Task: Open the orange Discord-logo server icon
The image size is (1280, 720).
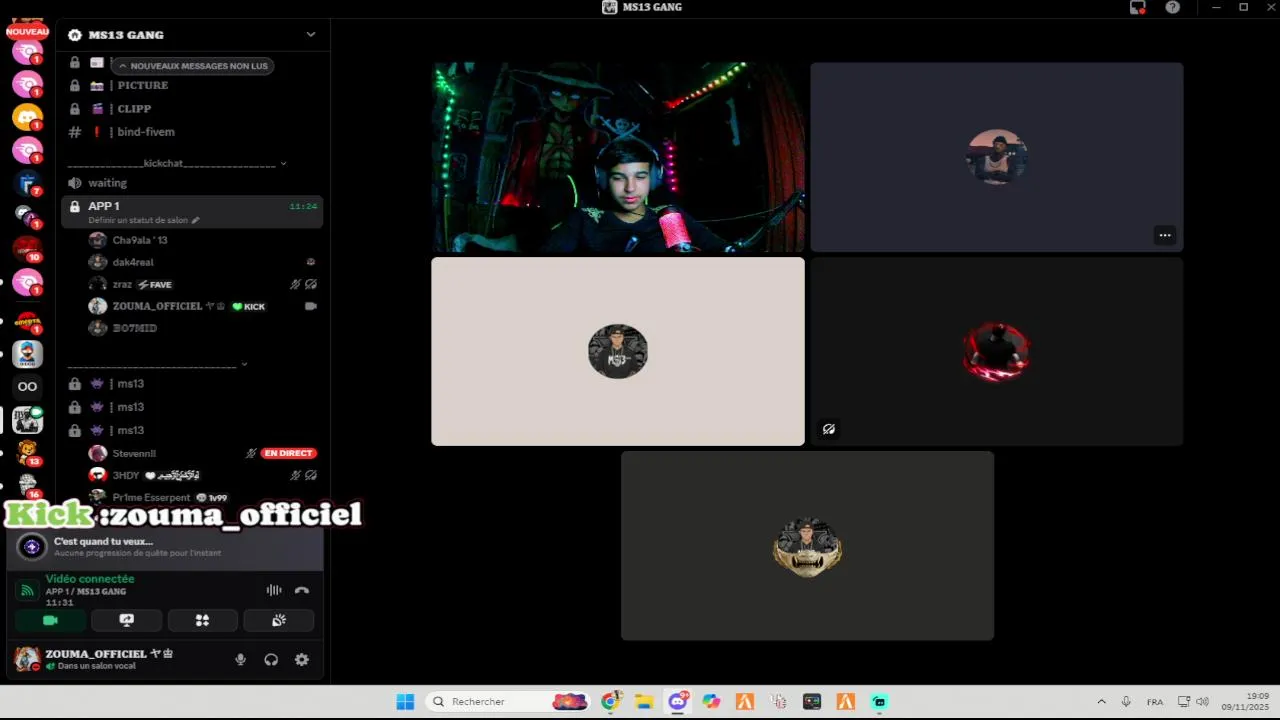Action: click(27, 117)
